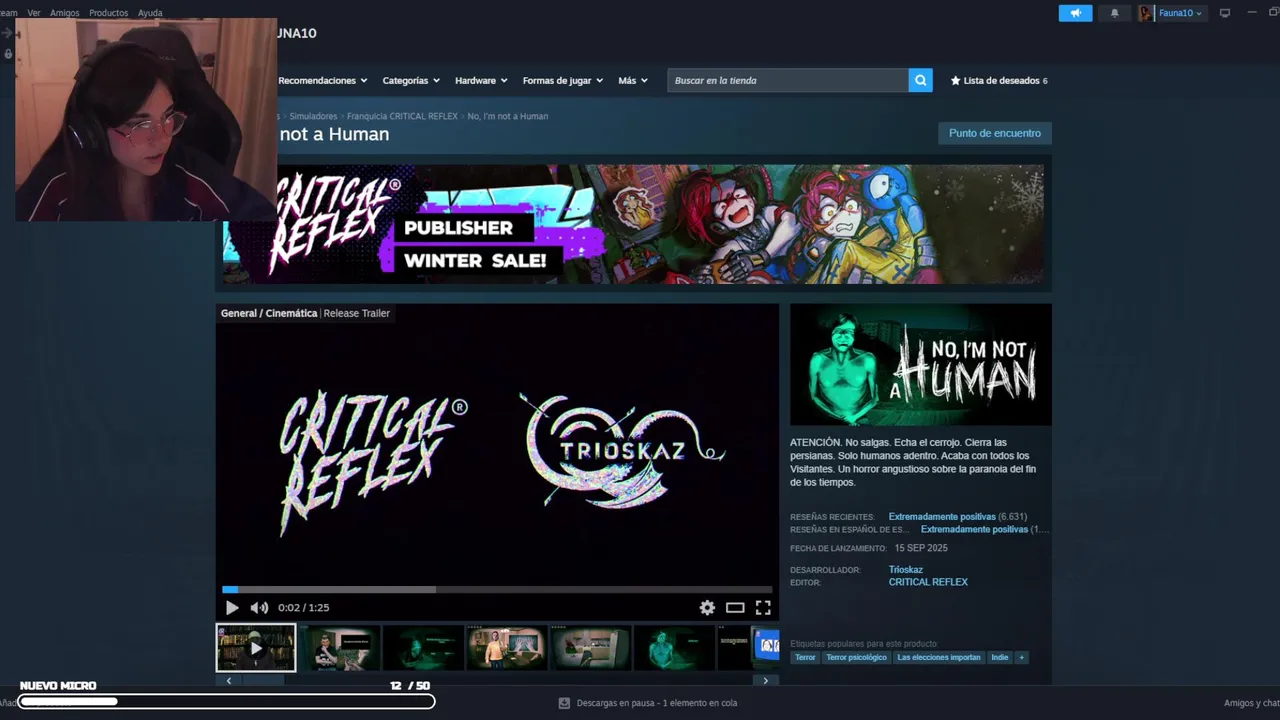1280x720 pixels.
Task: Click the No, I'm not a Human header image
Action: (920, 365)
